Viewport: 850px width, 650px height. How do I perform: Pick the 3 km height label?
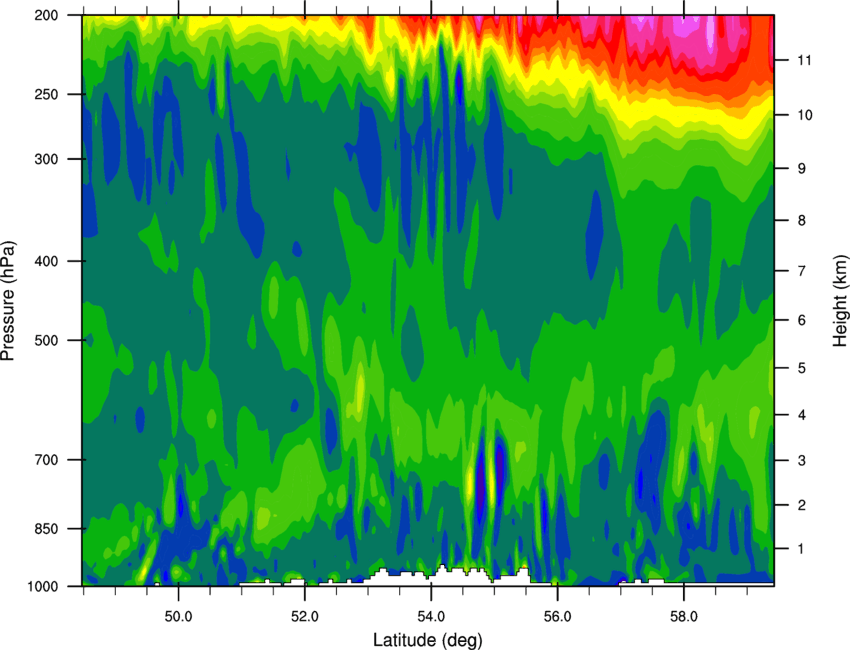click(801, 460)
